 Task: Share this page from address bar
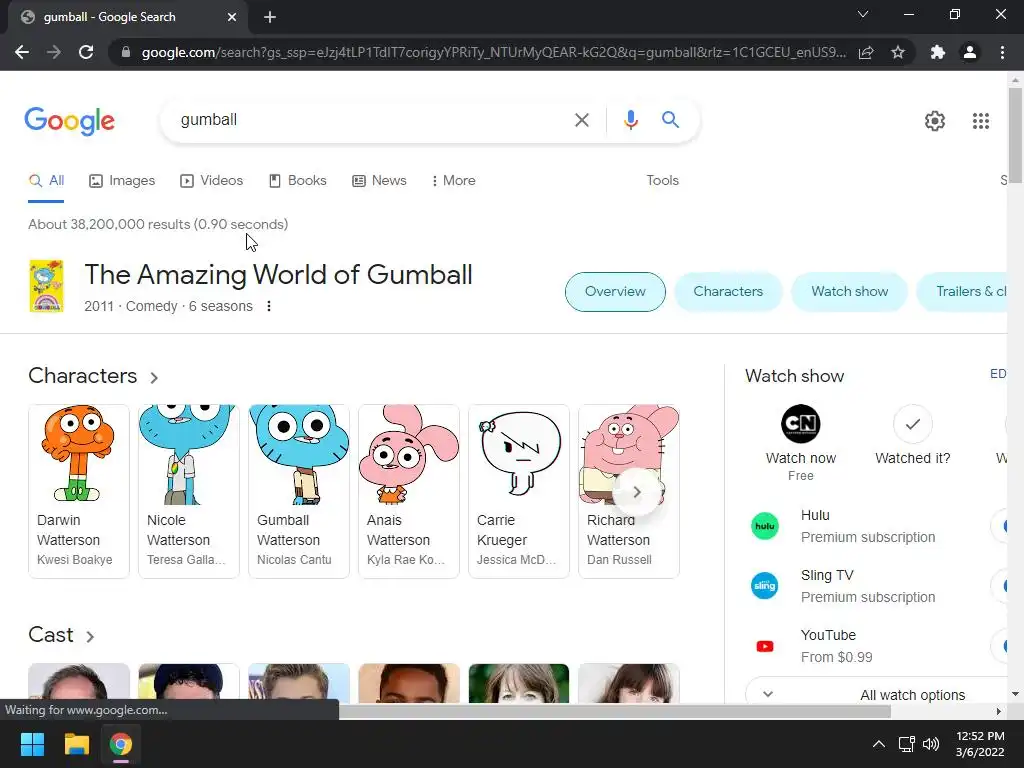(866, 52)
